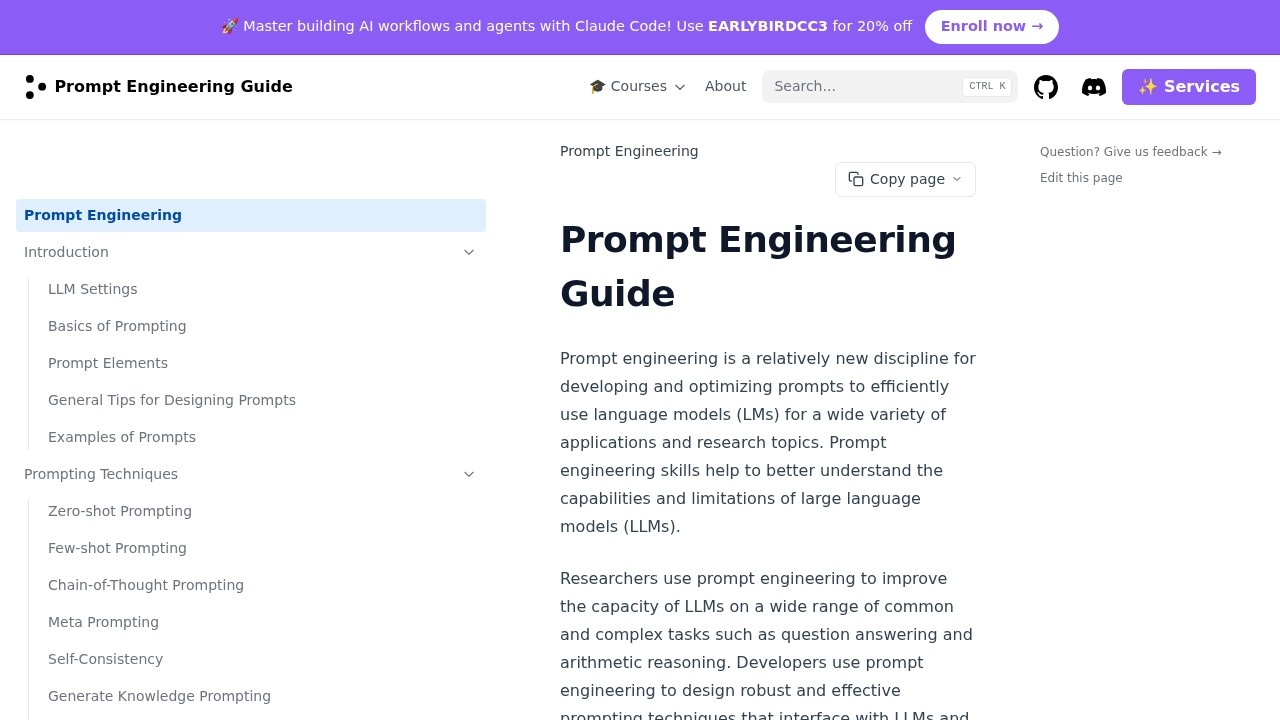Select Prompt Engineering in the sidebar

point(103,215)
